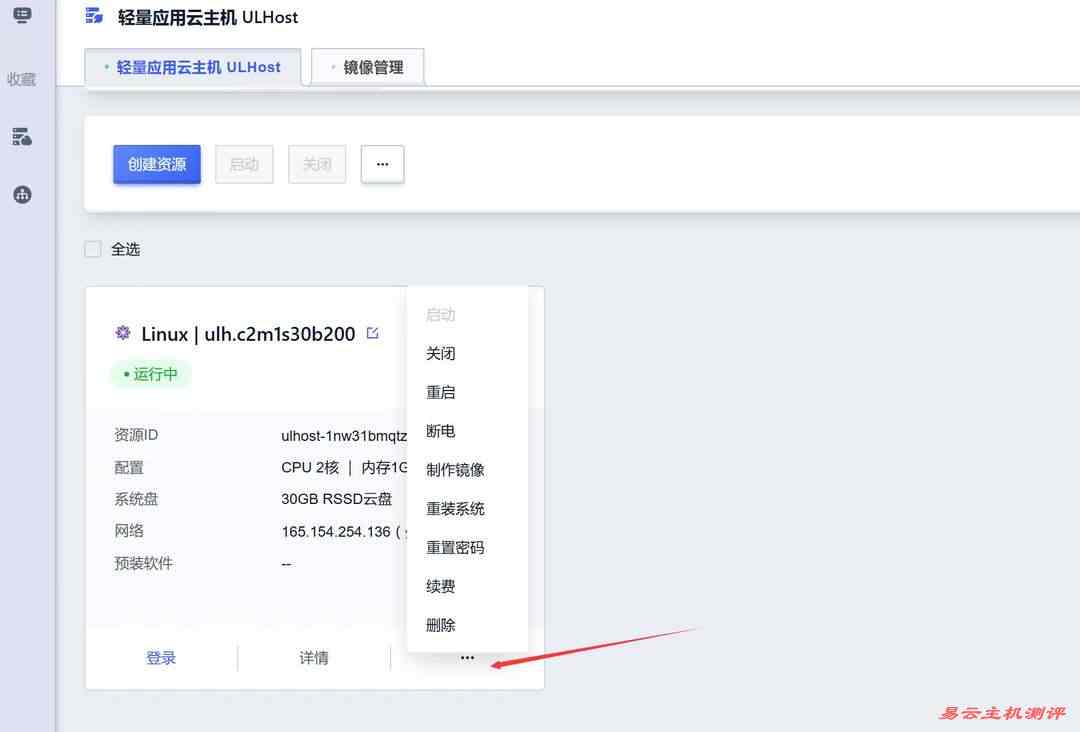Click the edit icon next to ulh.c2m1s30b200

(372, 333)
